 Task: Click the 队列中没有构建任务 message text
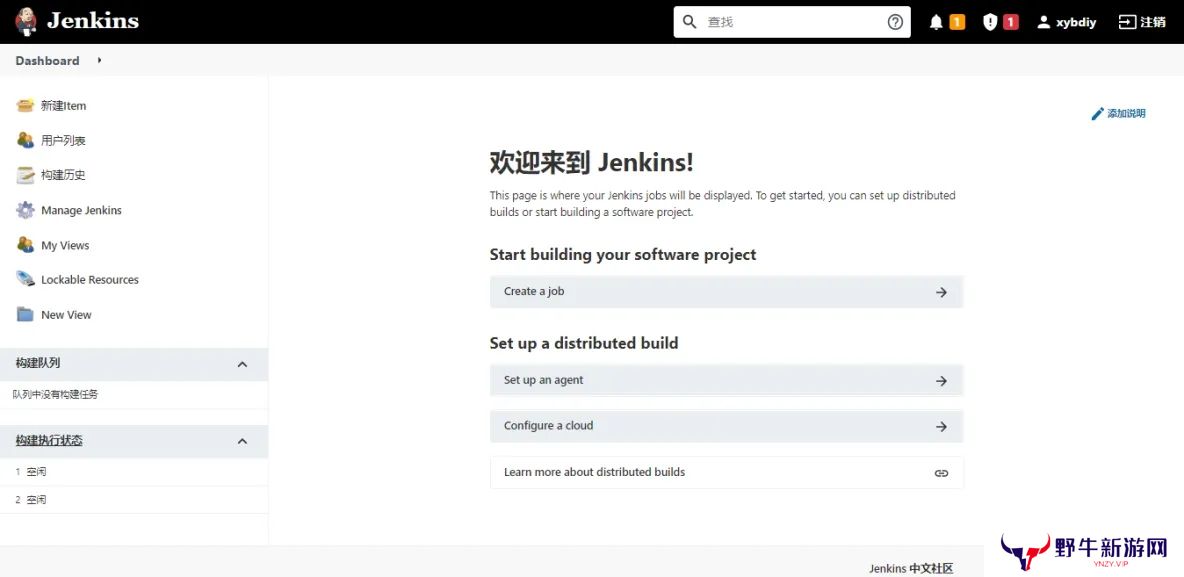pos(55,394)
